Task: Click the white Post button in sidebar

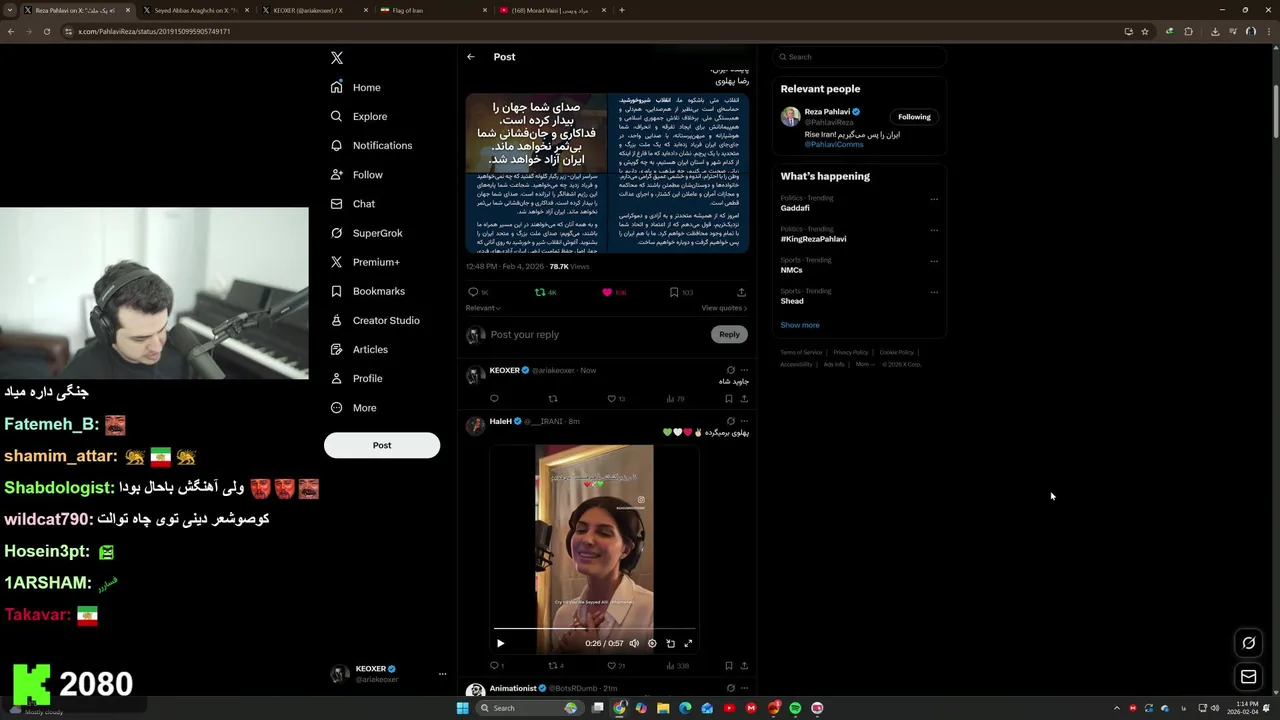Action: [382, 445]
